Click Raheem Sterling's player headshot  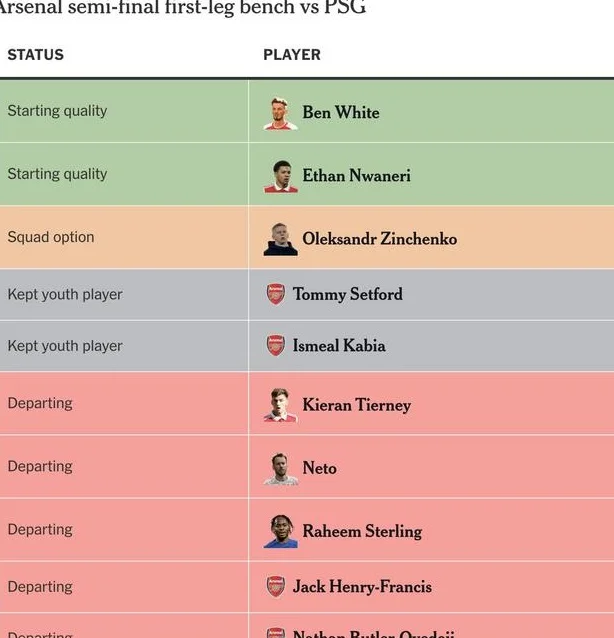[x=280, y=531]
